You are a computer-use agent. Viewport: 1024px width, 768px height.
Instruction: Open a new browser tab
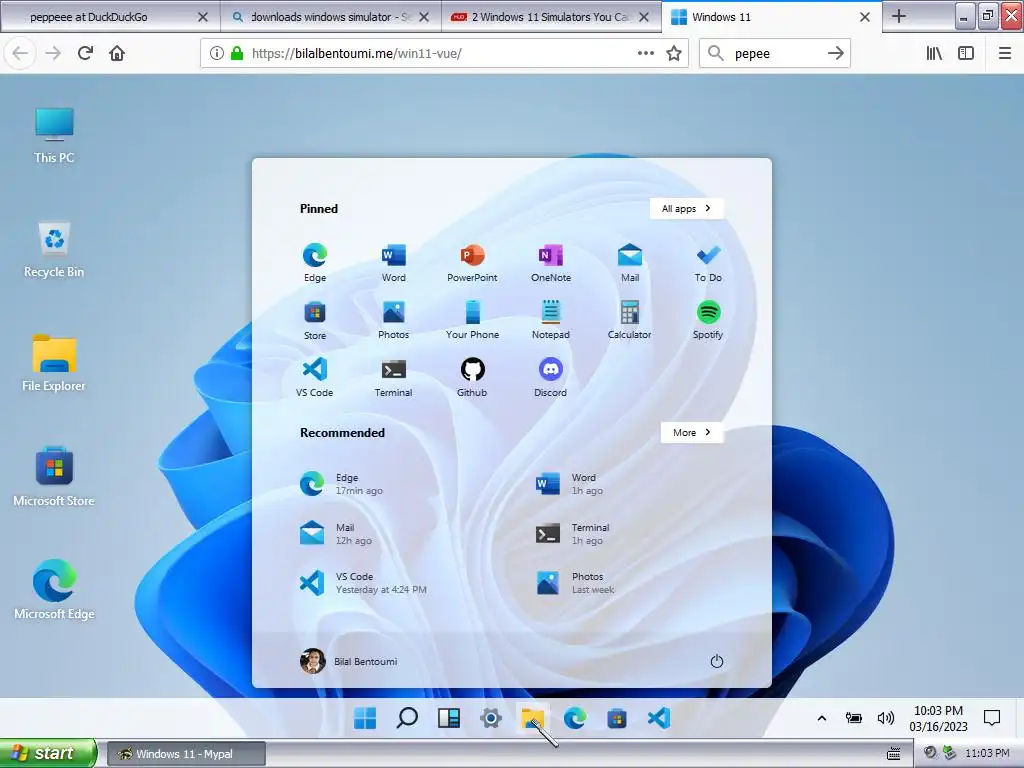click(899, 16)
